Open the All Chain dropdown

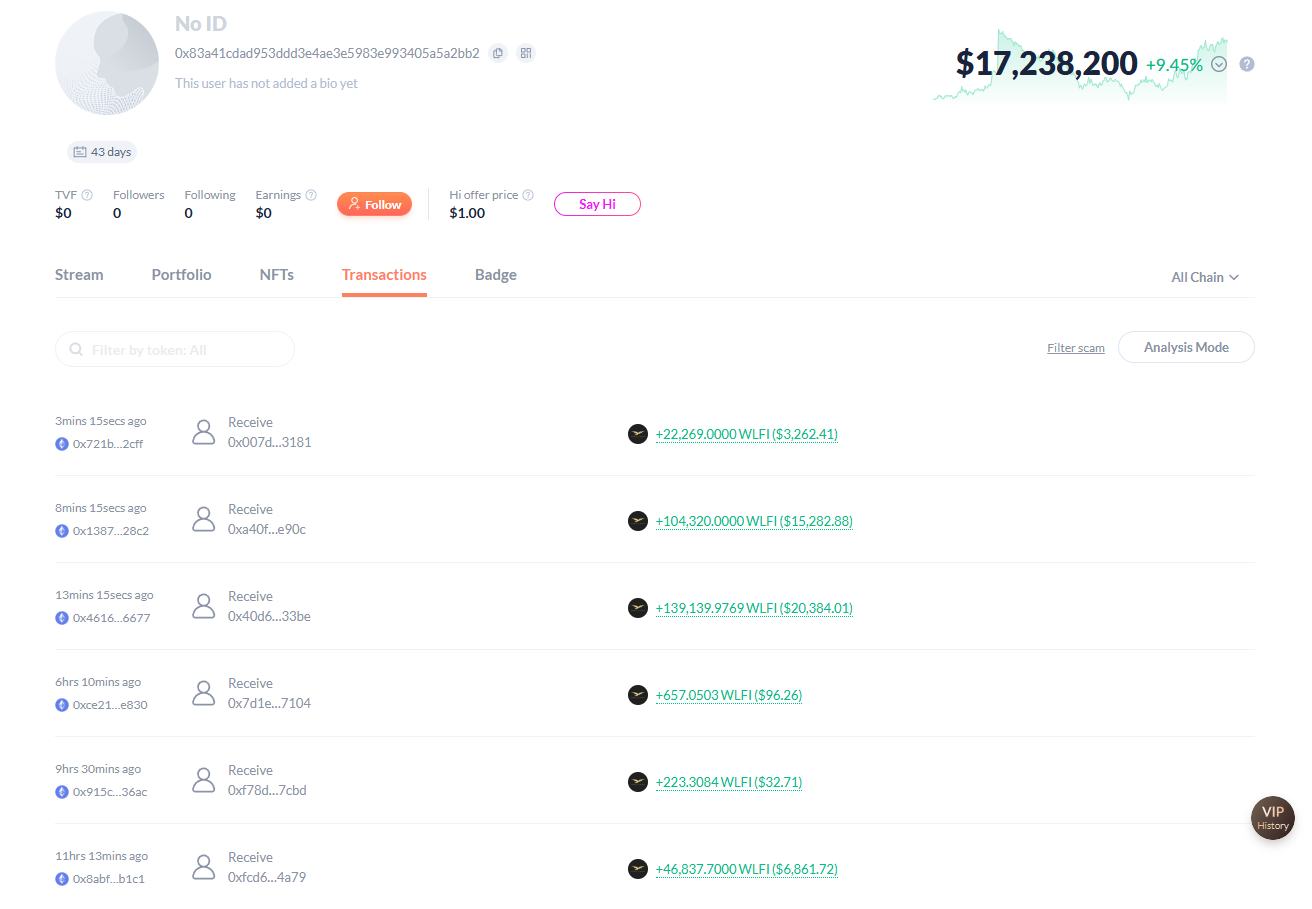[x=1205, y=277]
